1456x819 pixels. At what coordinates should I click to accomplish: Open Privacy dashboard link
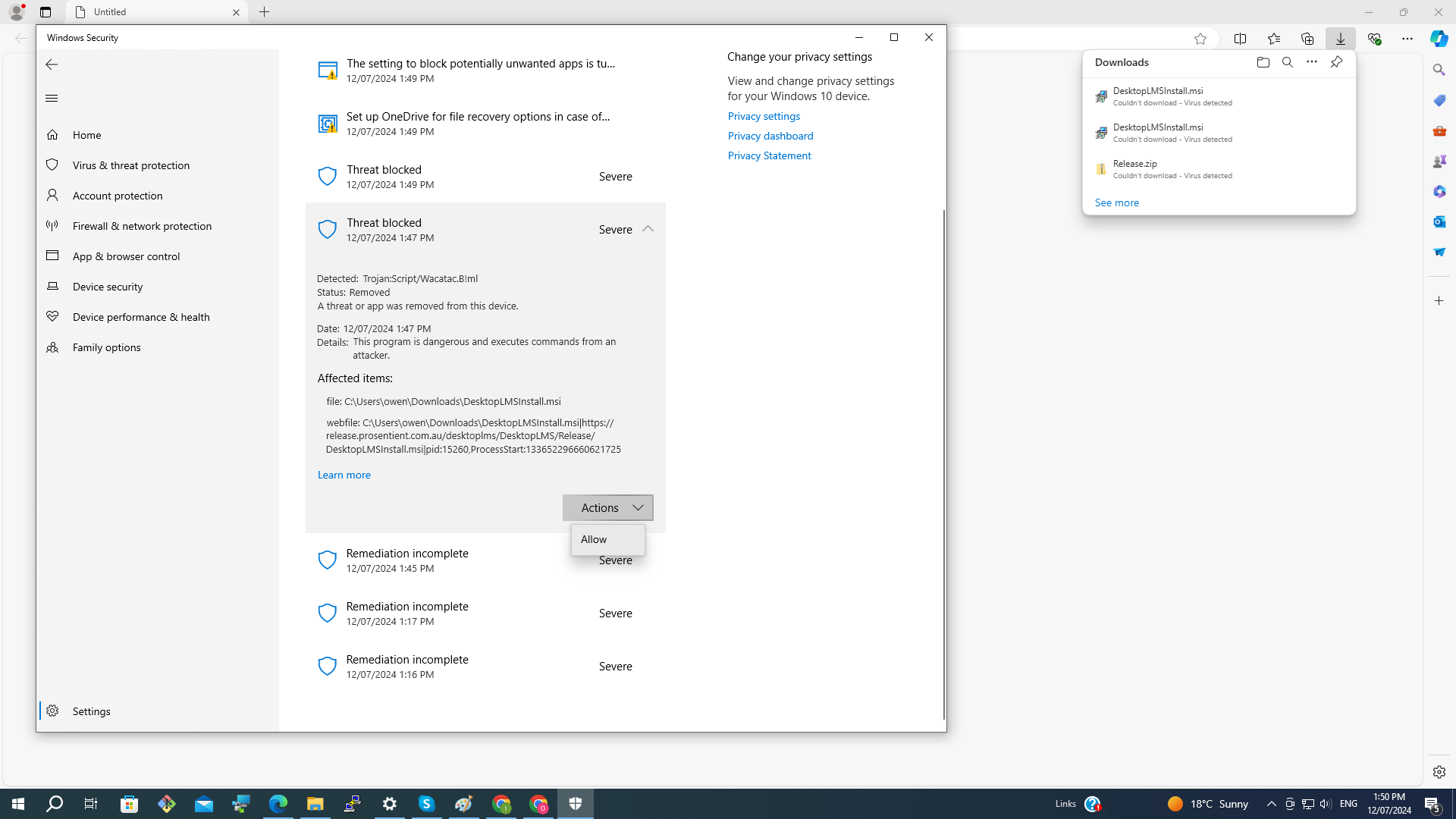click(770, 136)
